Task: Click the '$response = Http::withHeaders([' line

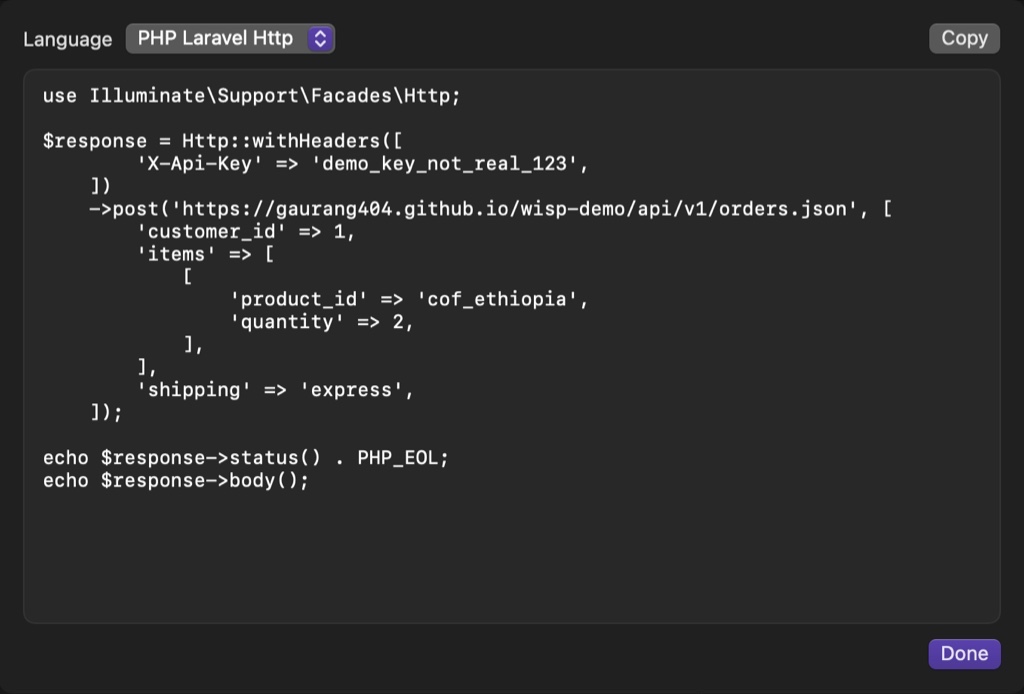Action: [x=223, y=141]
